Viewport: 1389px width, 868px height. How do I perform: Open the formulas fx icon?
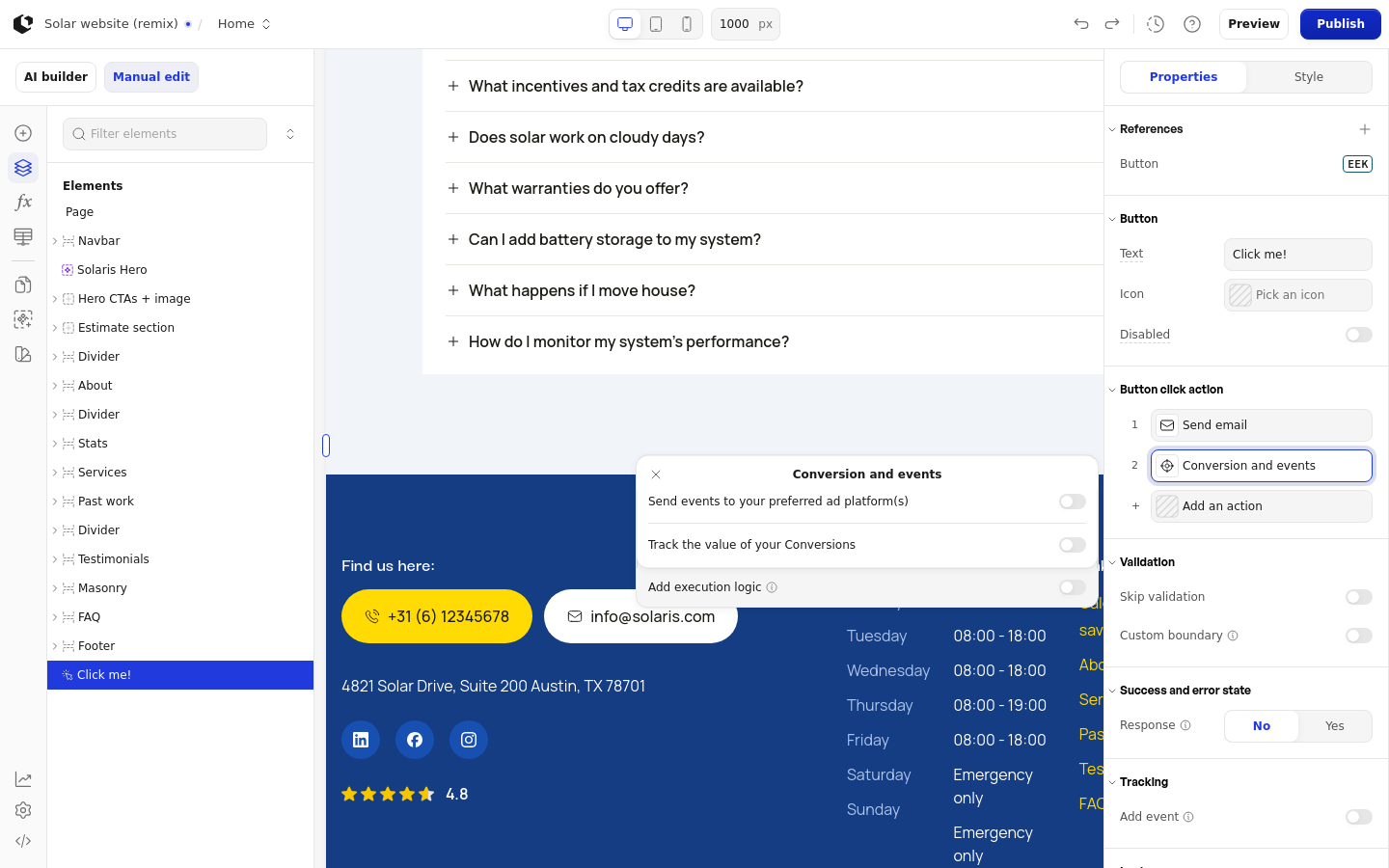(23, 203)
